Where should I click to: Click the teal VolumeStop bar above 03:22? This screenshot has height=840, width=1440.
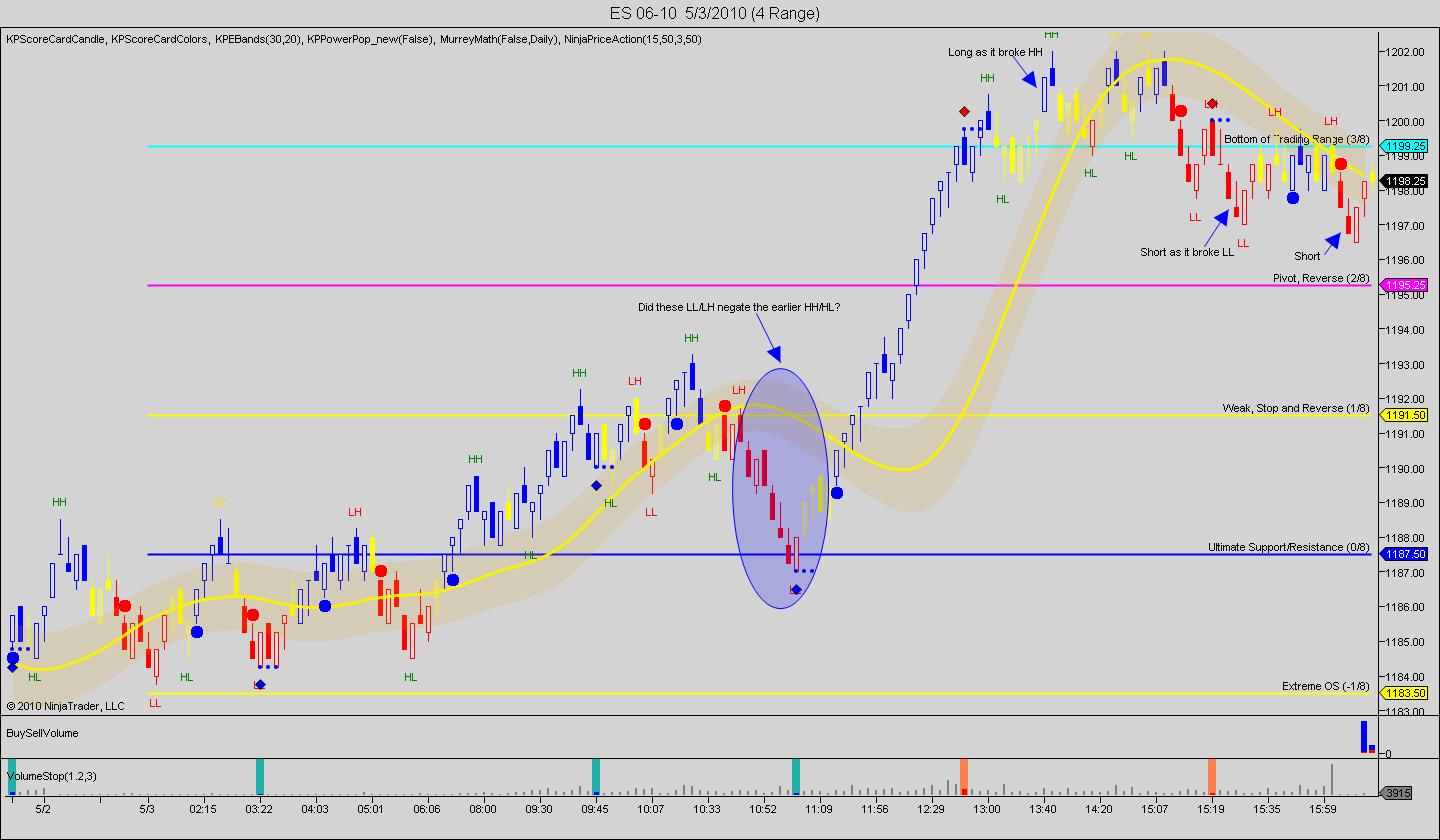(x=260, y=777)
